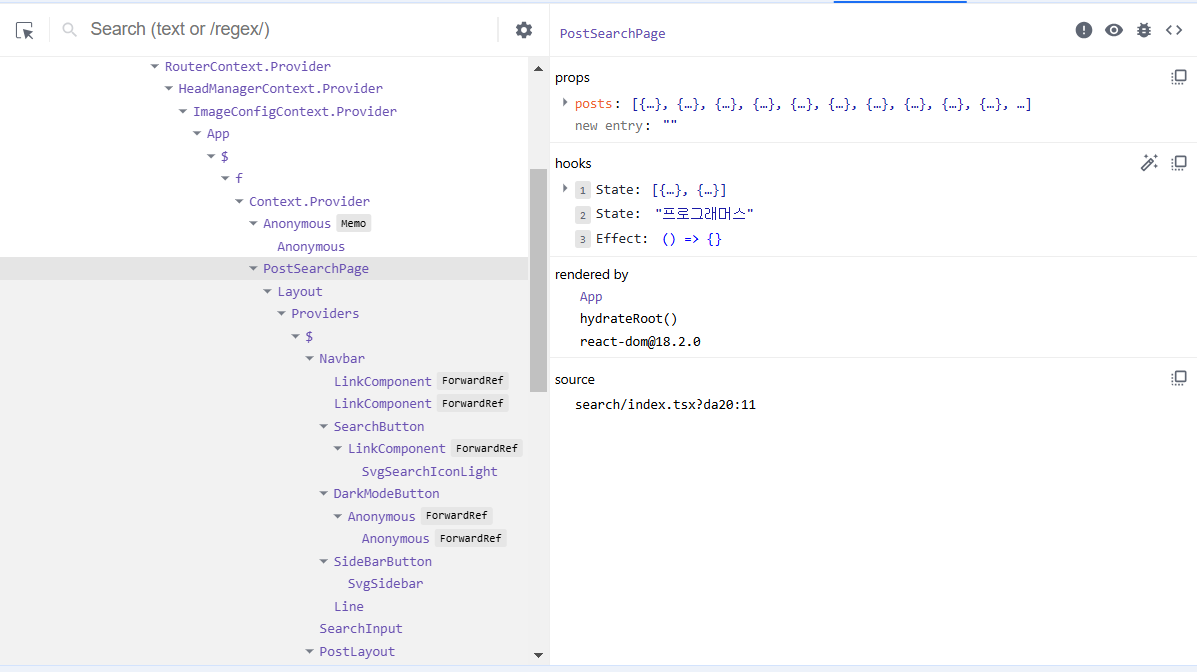Viewport: 1197px width, 672px height.
Task: Click react-dom@18.2.0 entry
Action: pyautogui.click(x=640, y=342)
